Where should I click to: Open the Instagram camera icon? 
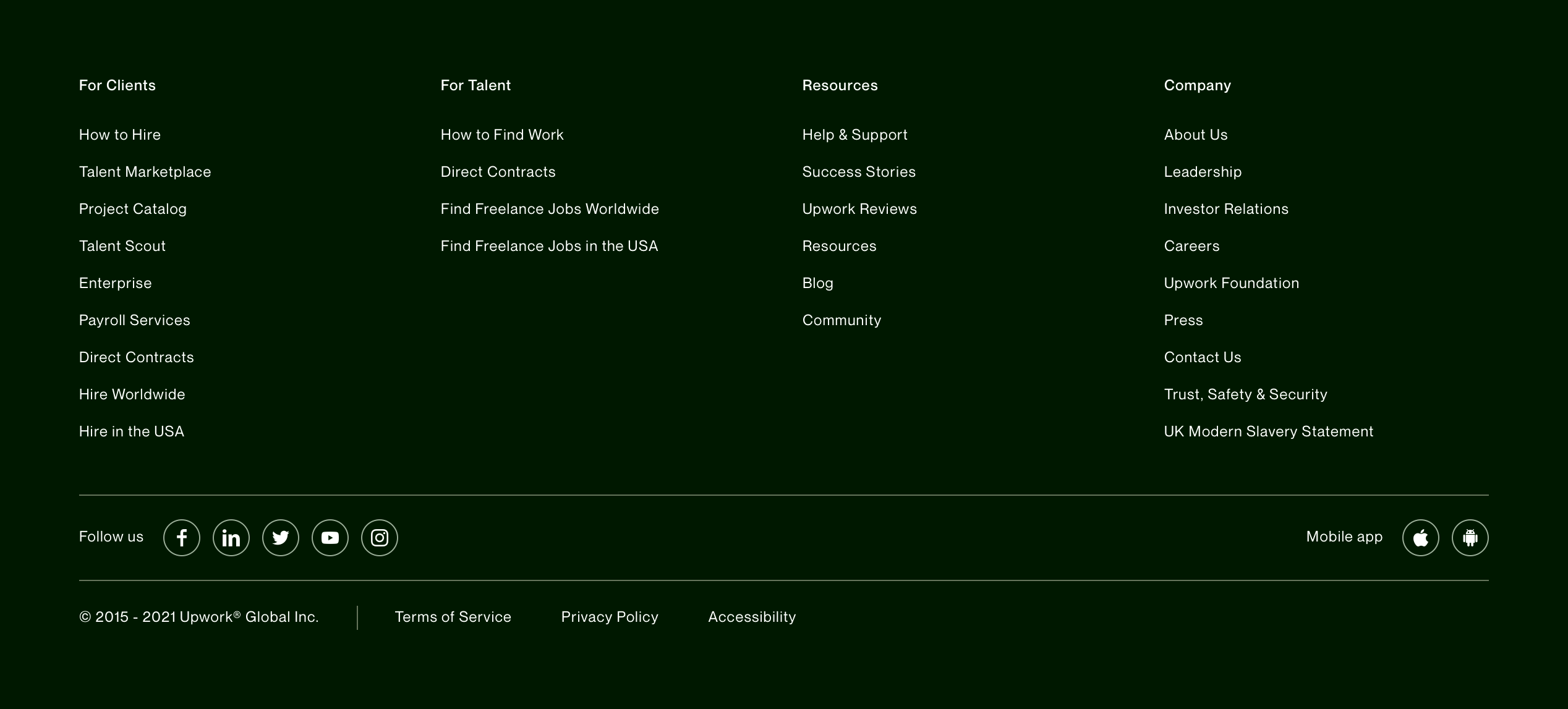380,538
